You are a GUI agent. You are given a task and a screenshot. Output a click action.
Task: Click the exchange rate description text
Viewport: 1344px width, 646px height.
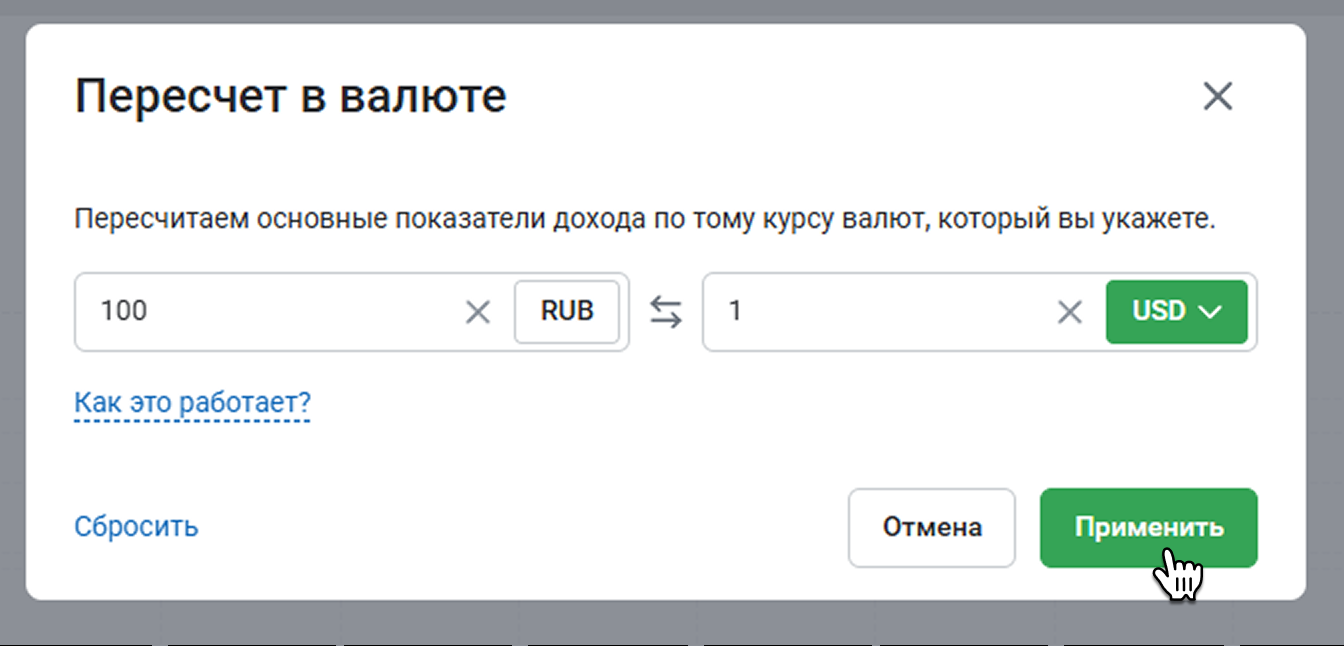click(x=645, y=219)
